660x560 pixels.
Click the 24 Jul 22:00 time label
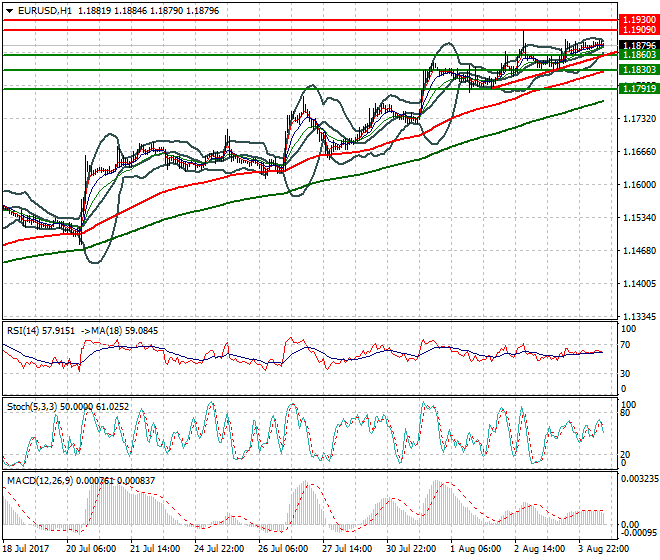[219, 549]
